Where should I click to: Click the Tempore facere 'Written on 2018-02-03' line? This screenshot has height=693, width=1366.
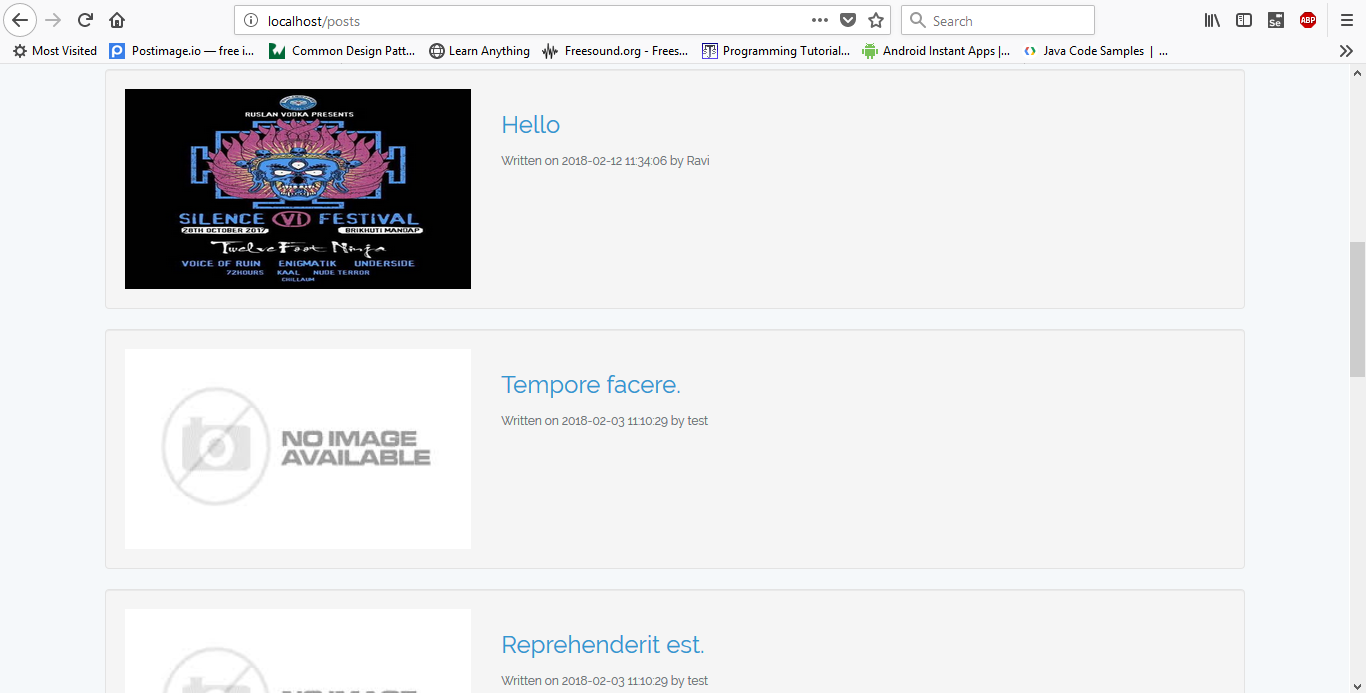tap(604, 421)
